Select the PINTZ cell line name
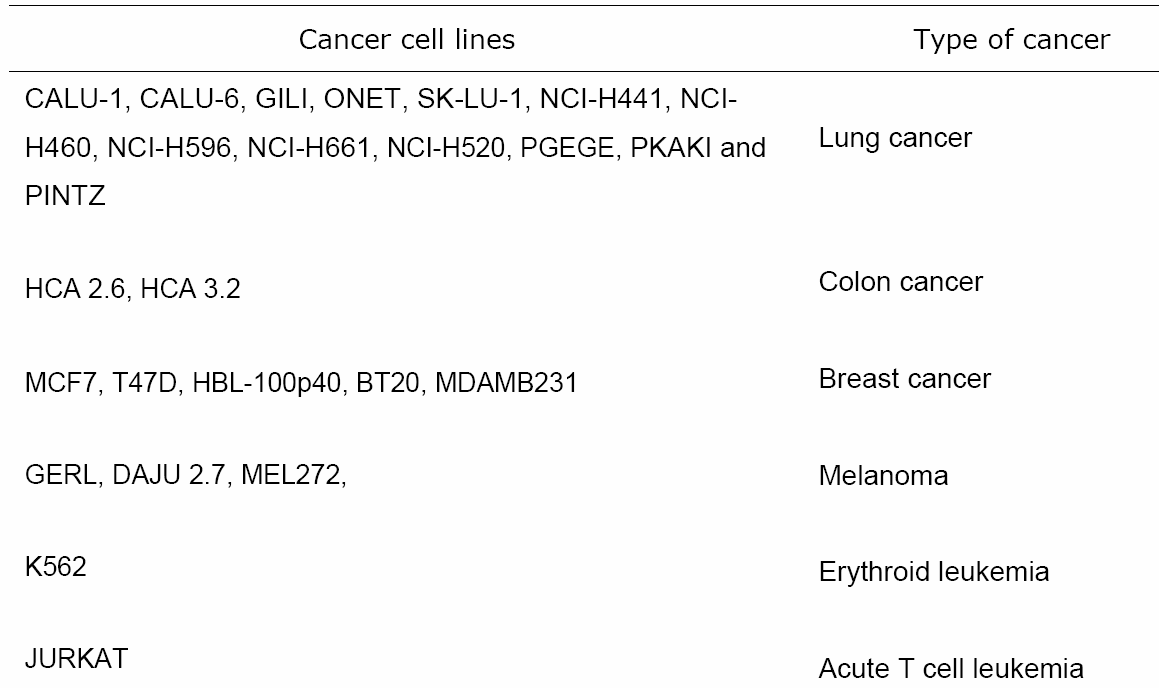 (65, 196)
